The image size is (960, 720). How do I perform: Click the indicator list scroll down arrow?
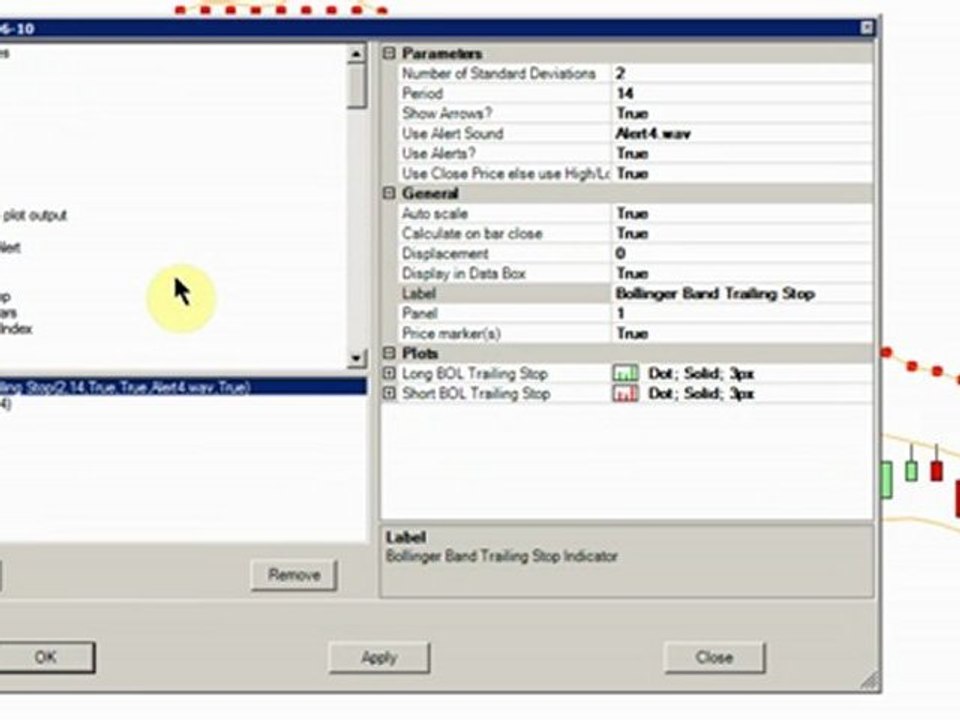[x=356, y=358]
